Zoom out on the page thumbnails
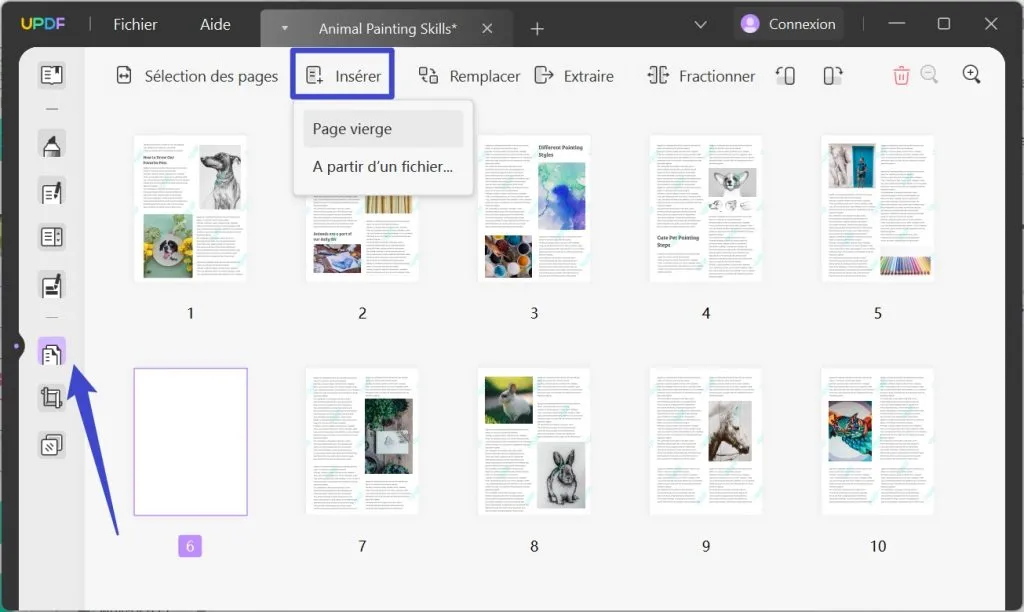 coord(930,75)
